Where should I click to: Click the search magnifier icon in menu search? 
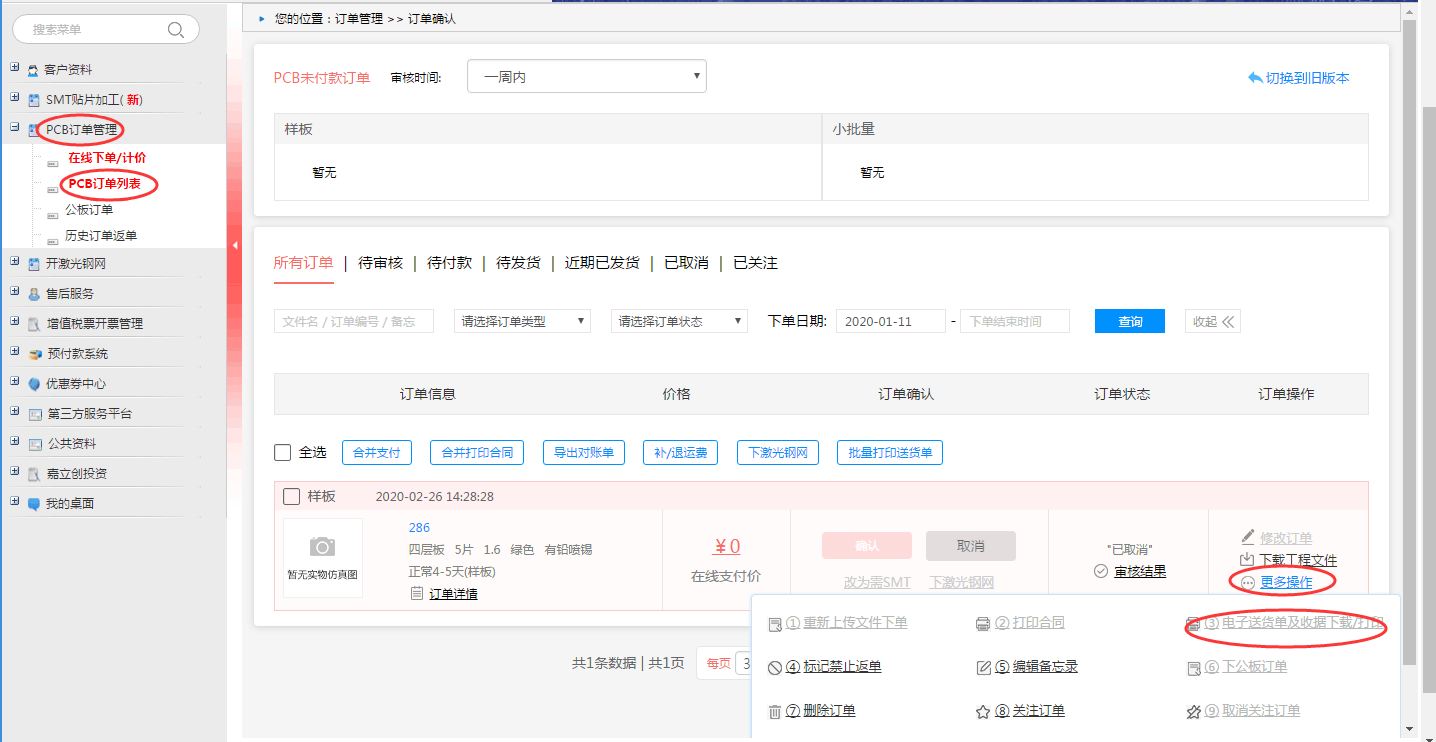176,30
